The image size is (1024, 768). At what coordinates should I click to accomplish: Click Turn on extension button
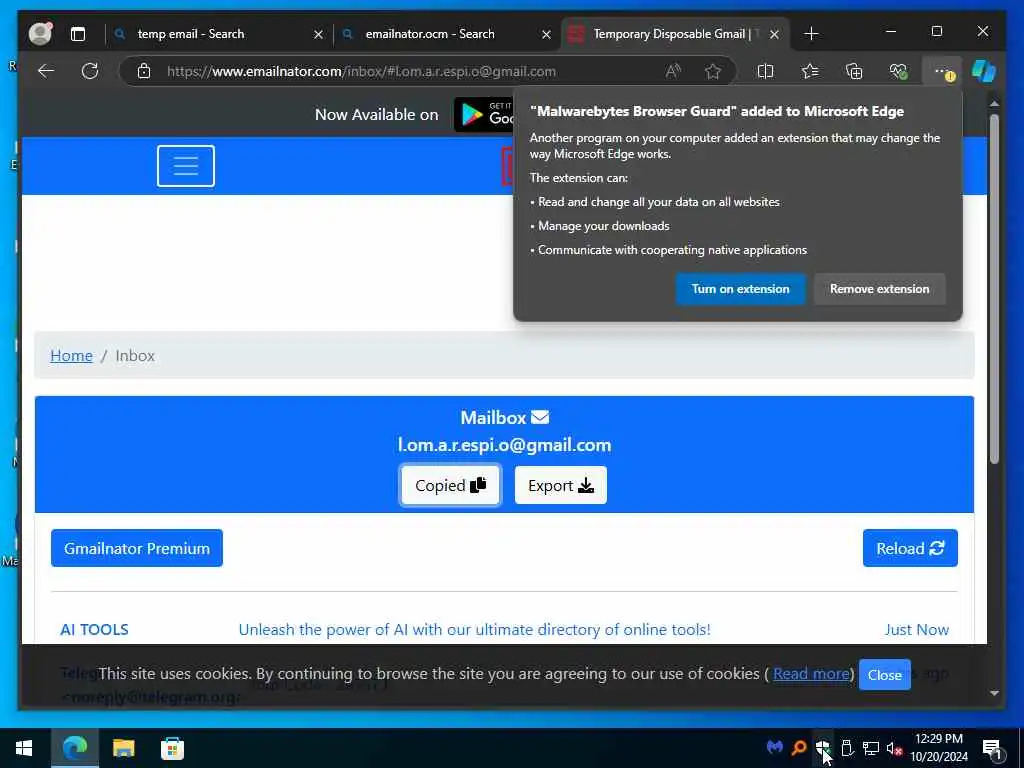tap(741, 289)
